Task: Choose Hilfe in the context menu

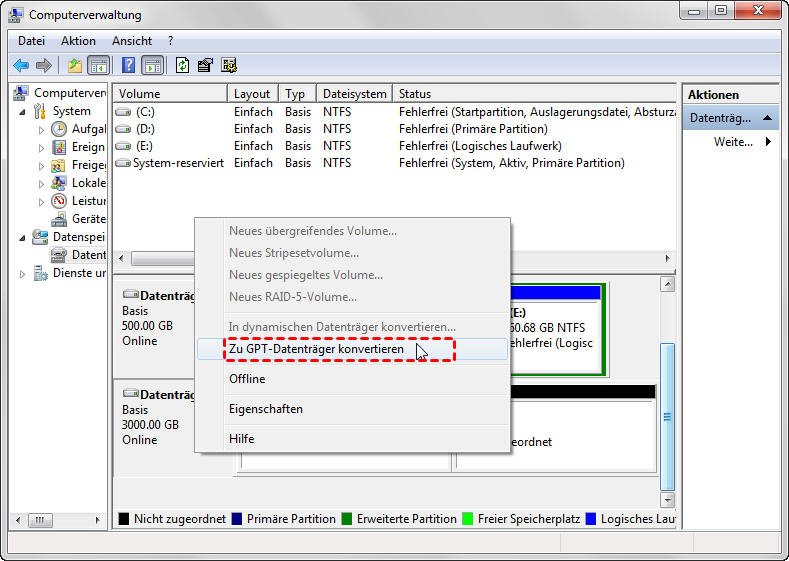Action: coord(352,439)
